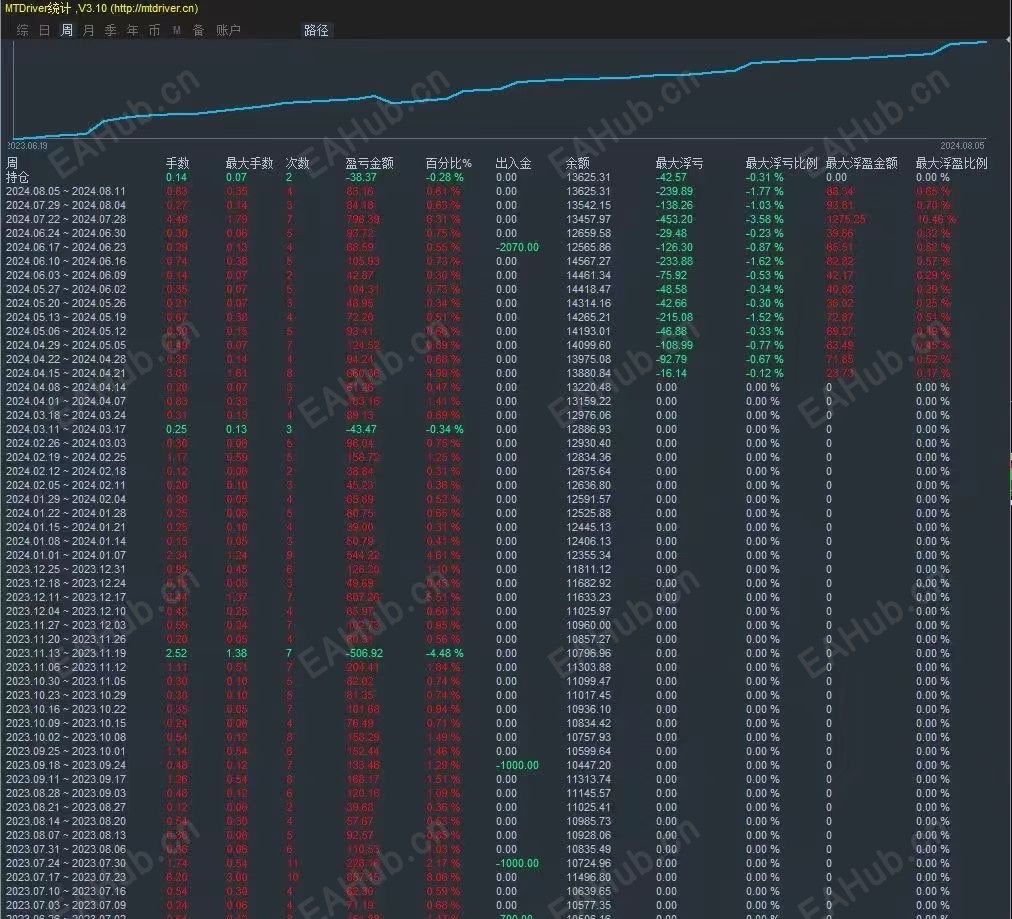
Task: Click the -506.92 loss amount
Action: tap(364, 653)
